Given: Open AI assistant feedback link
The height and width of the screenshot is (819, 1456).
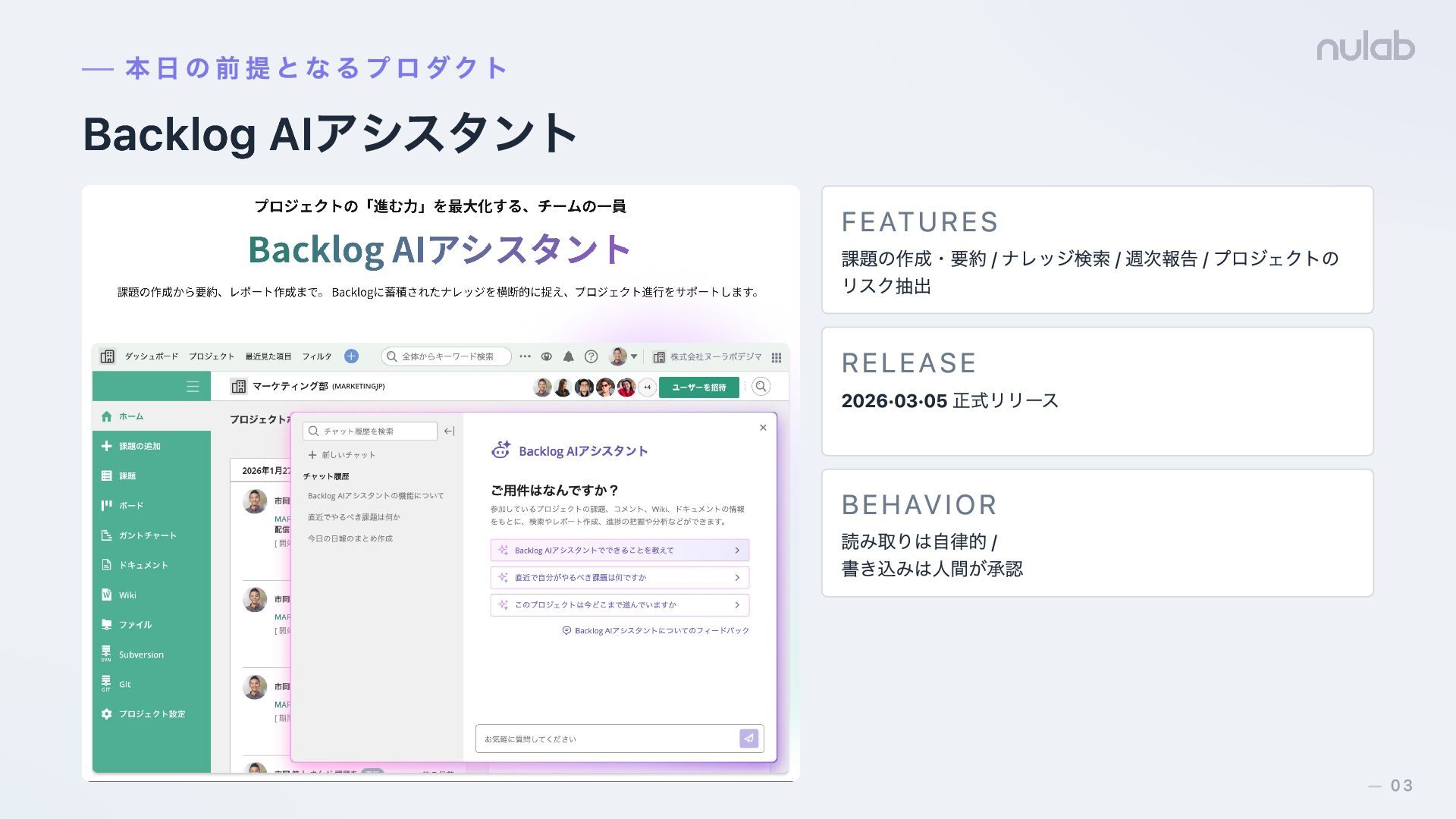Looking at the screenshot, I should pos(656,631).
